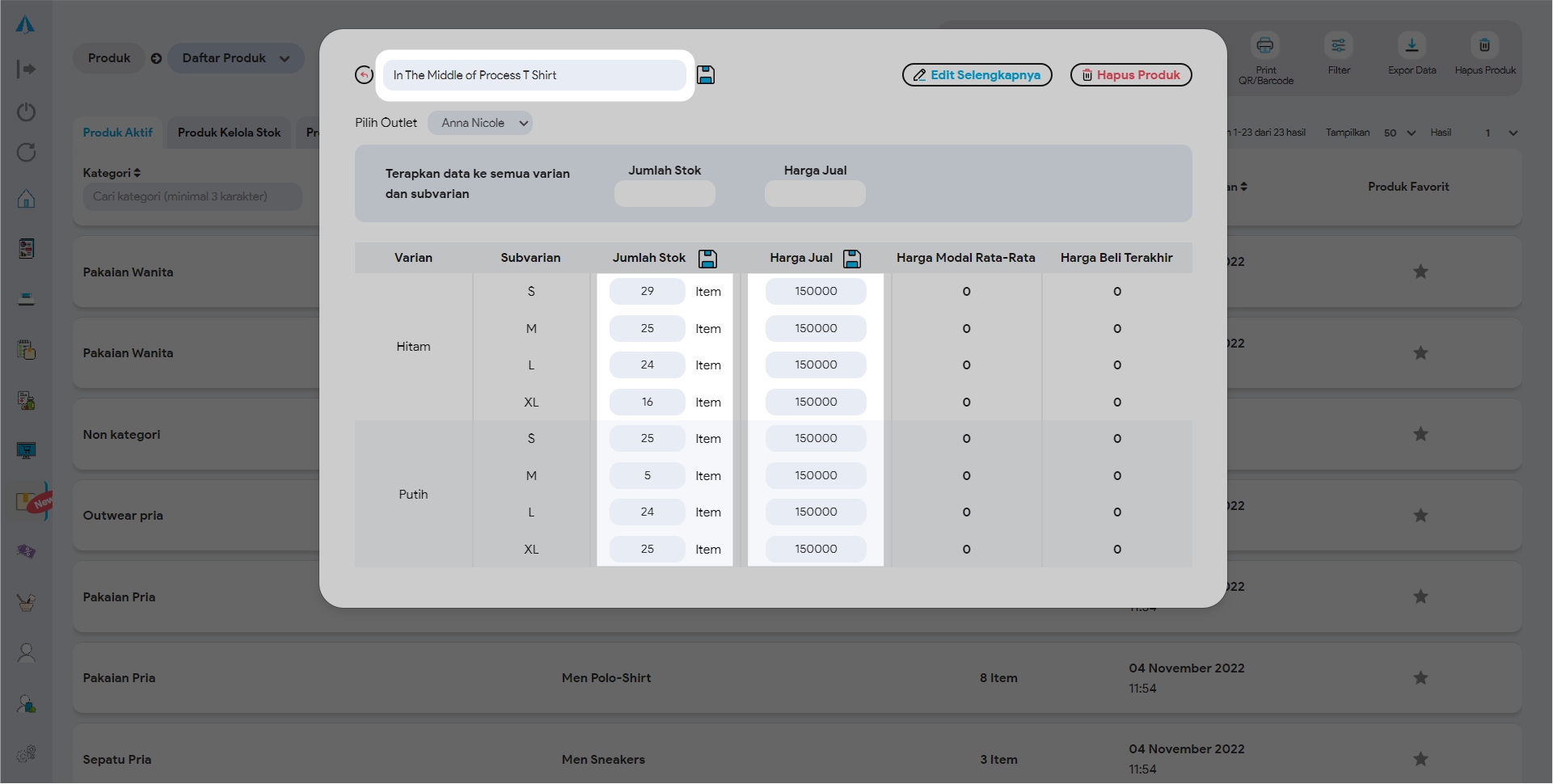
Task: Open the Filter icon in toolbar
Action: coord(1339,46)
